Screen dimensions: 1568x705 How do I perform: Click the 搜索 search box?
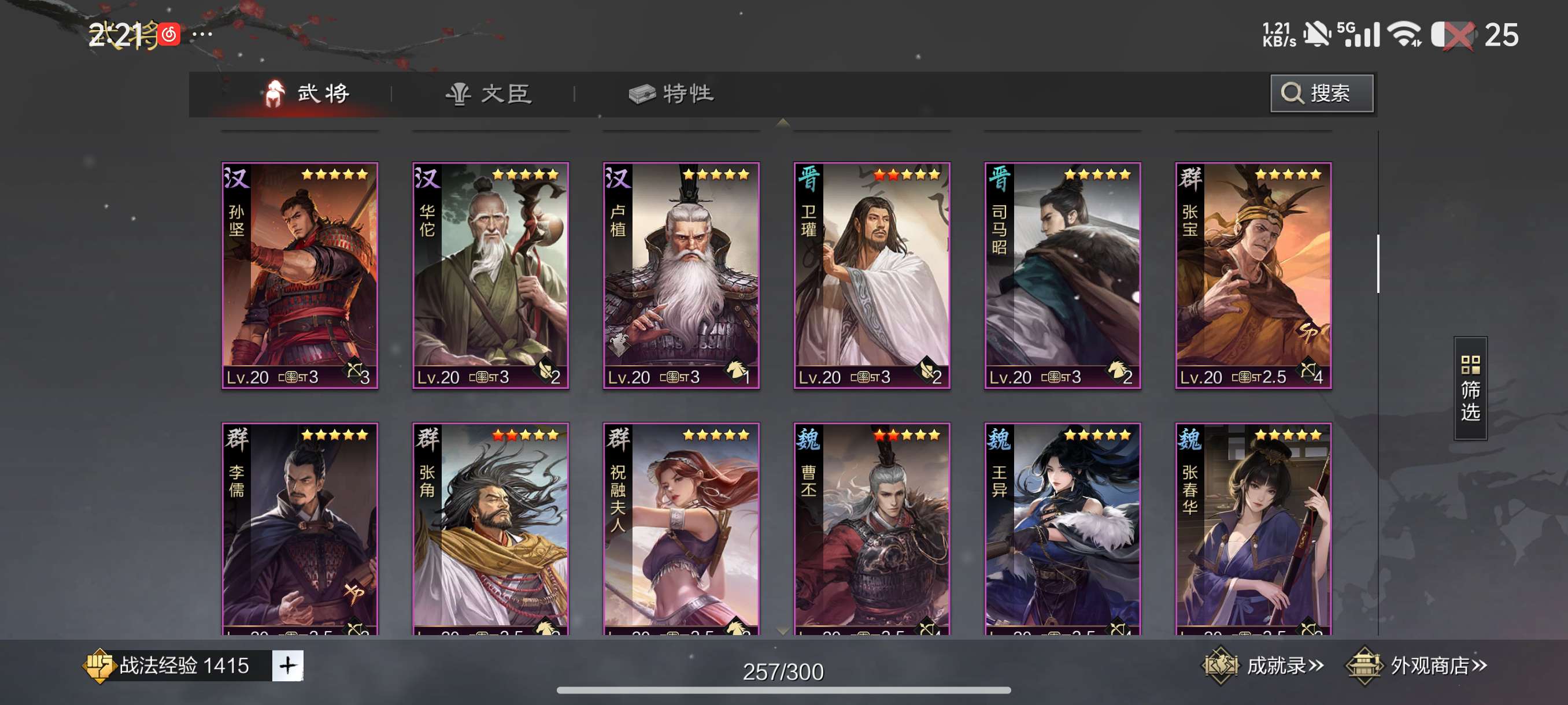click(1322, 94)
